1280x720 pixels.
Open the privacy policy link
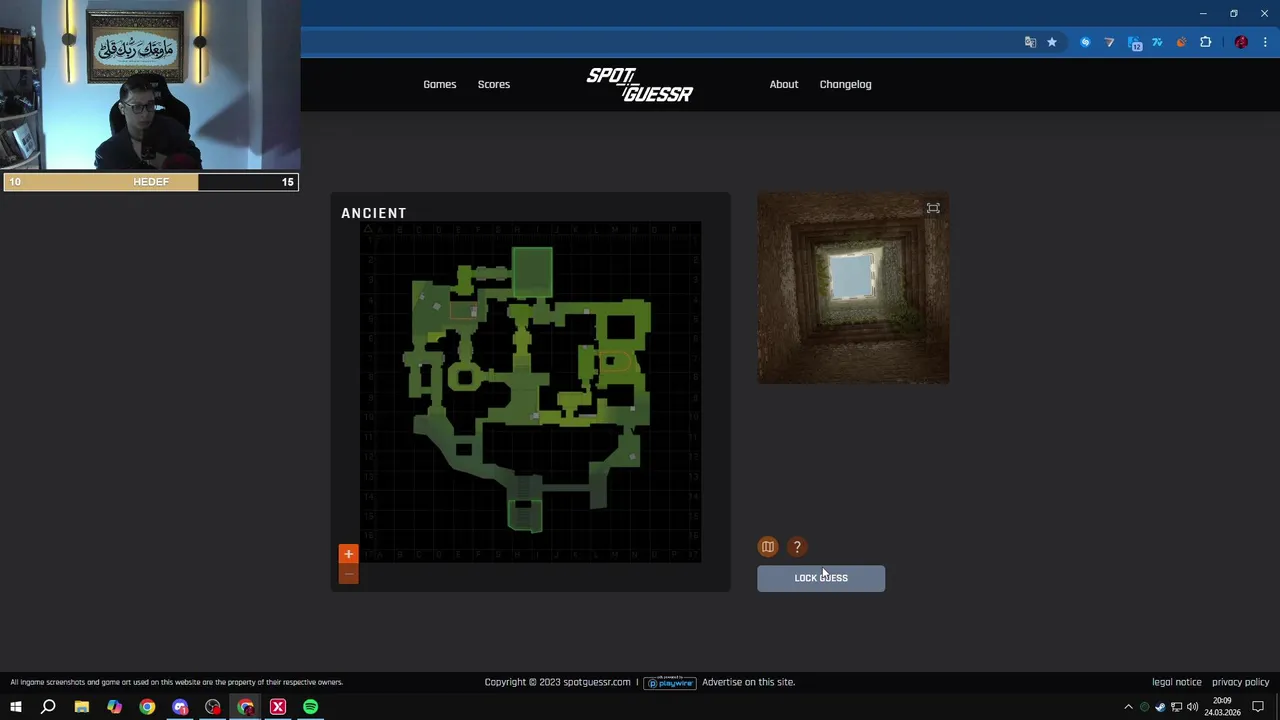click(x=1240, y=682)
